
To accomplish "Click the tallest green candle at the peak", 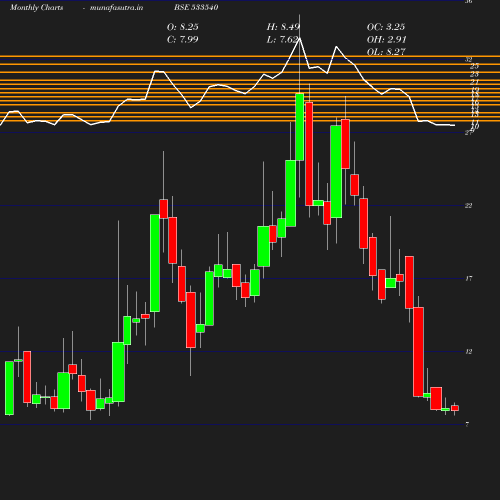I will (x=300, y=127).
